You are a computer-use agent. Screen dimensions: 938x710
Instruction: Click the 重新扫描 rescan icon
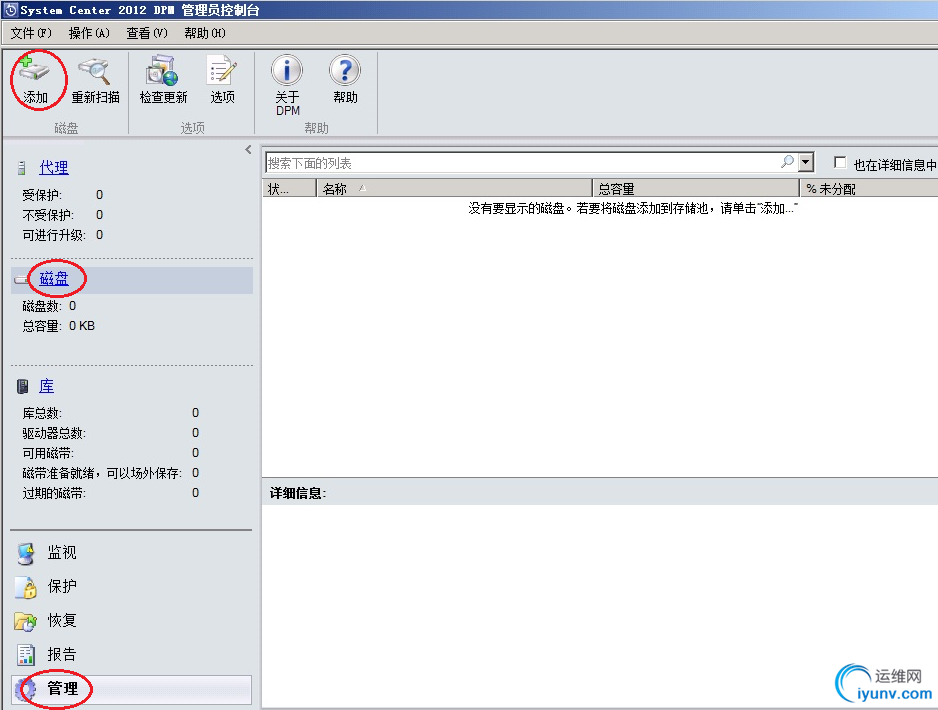tap(95, 71)
